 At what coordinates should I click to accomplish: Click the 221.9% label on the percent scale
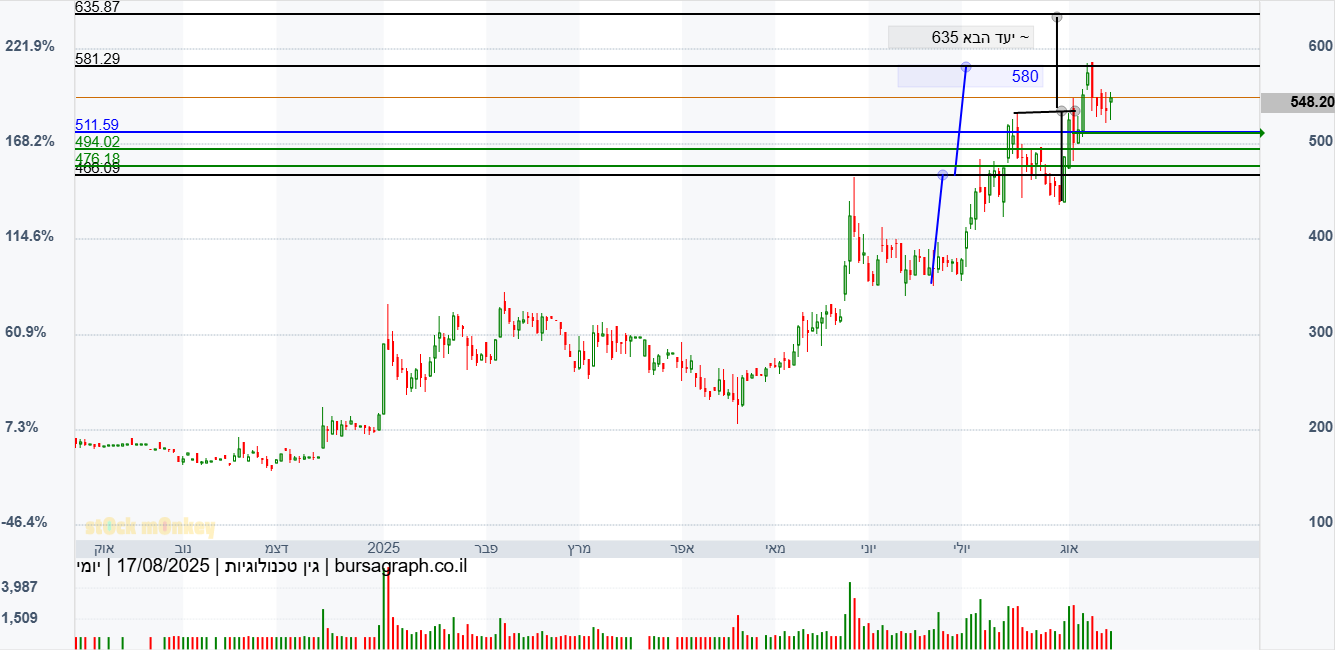click(x=30, y=46)
